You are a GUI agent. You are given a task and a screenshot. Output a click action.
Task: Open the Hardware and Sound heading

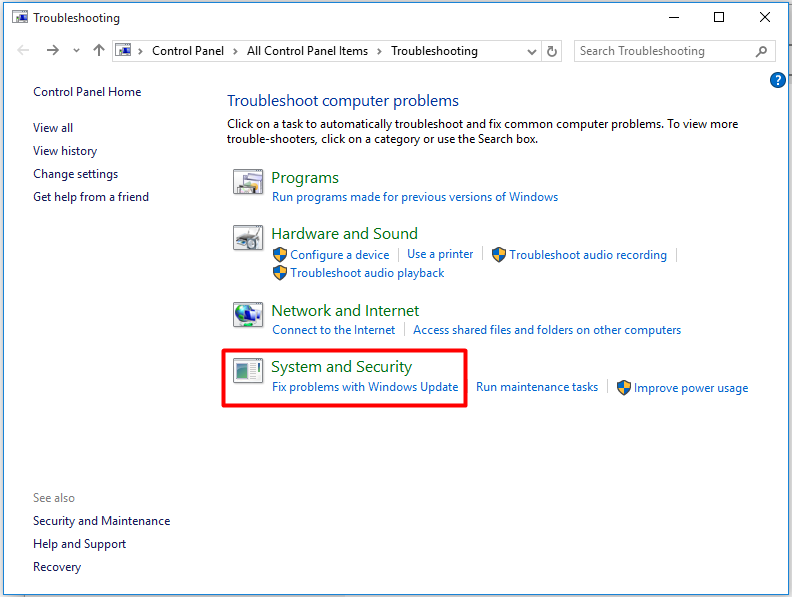344,233
